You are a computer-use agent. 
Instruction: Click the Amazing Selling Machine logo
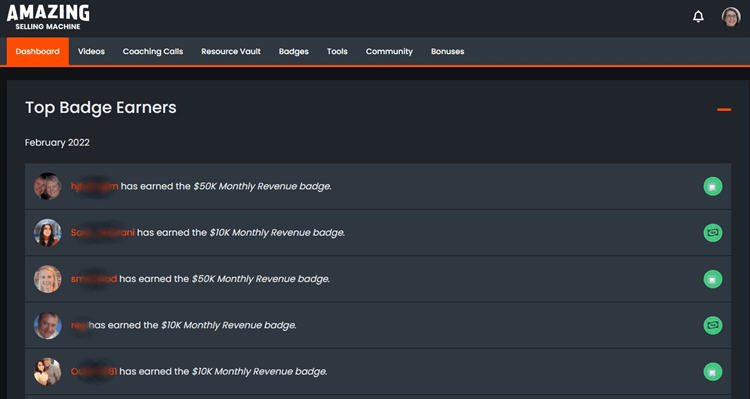tap(48, 17)
